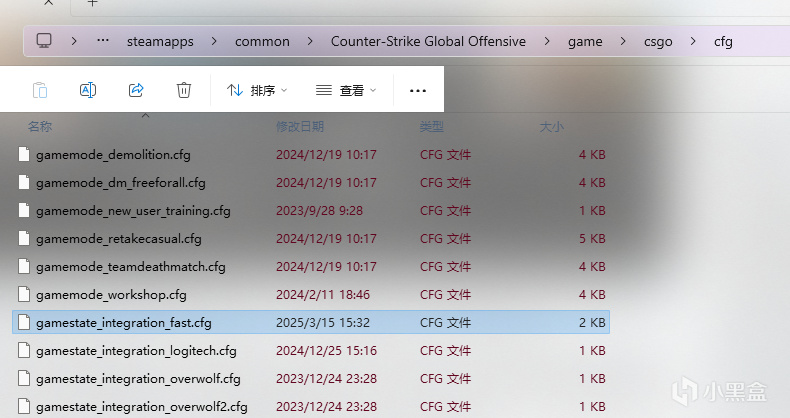
Task: Expand chevron after csgo breadcrumb
Action: click(x=693, y=41)
